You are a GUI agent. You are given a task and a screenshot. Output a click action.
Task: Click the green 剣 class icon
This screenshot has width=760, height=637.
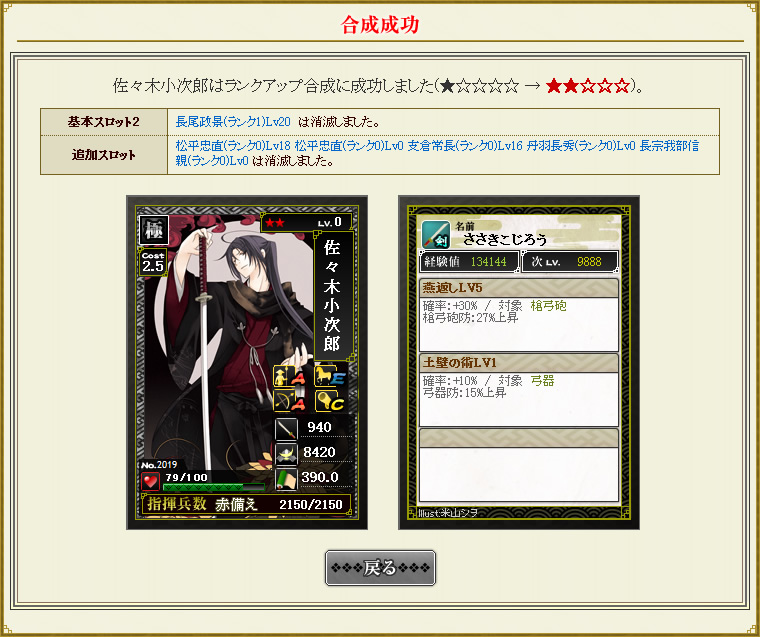(436, 235)
